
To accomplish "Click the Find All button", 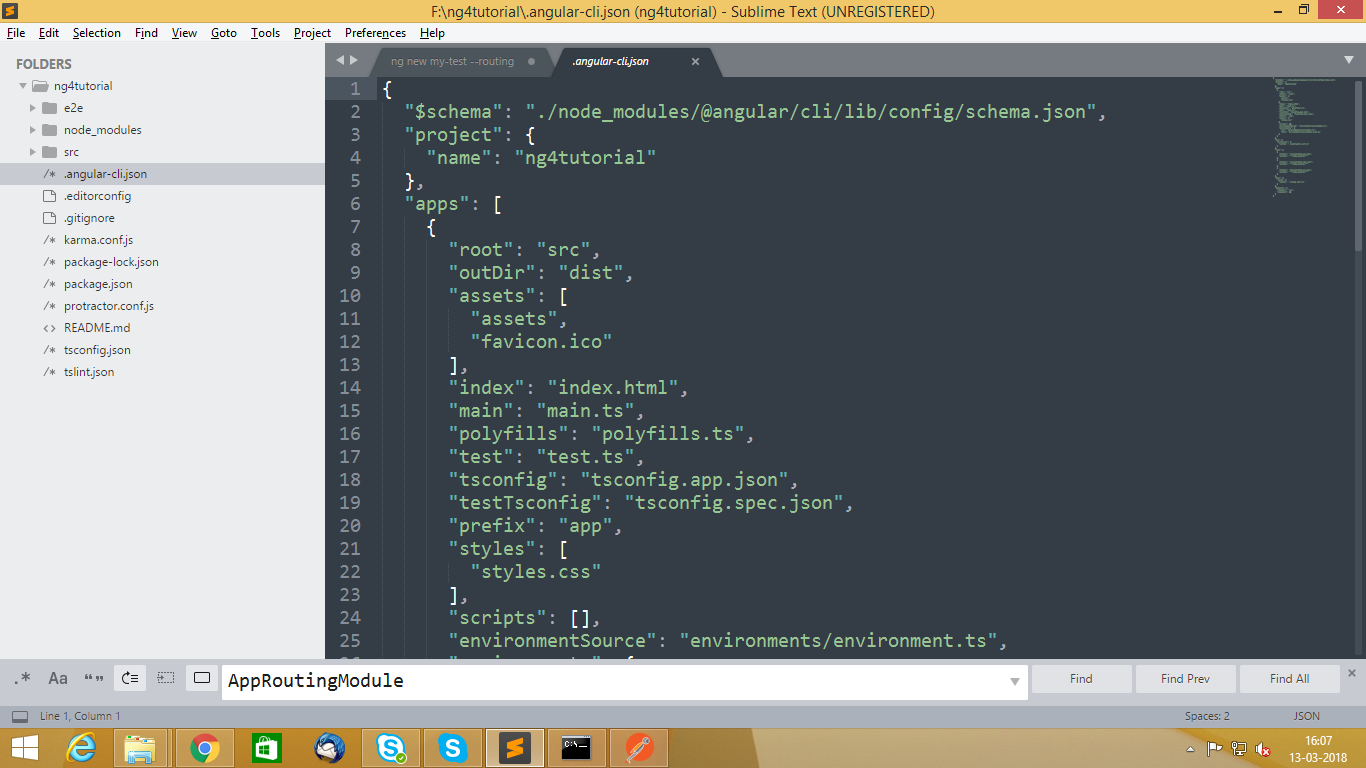I will 1289,678.
